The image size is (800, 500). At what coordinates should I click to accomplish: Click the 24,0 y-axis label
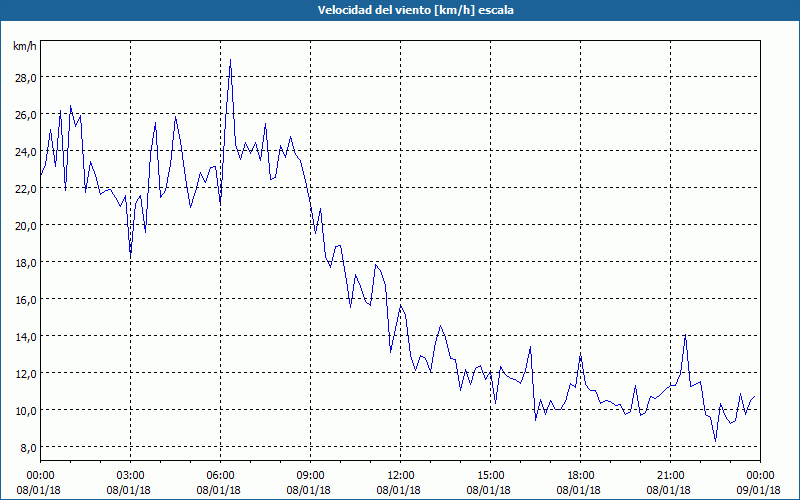point(26,152)
